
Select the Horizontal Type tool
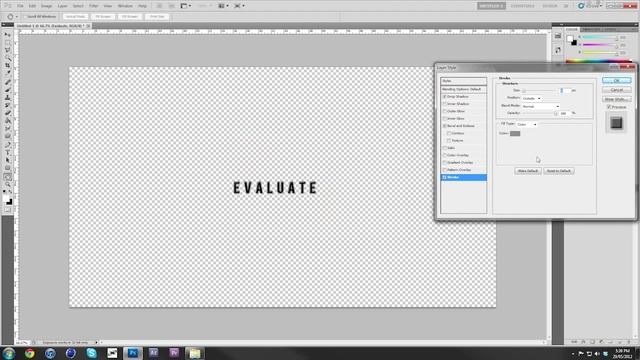pos(8,152)
